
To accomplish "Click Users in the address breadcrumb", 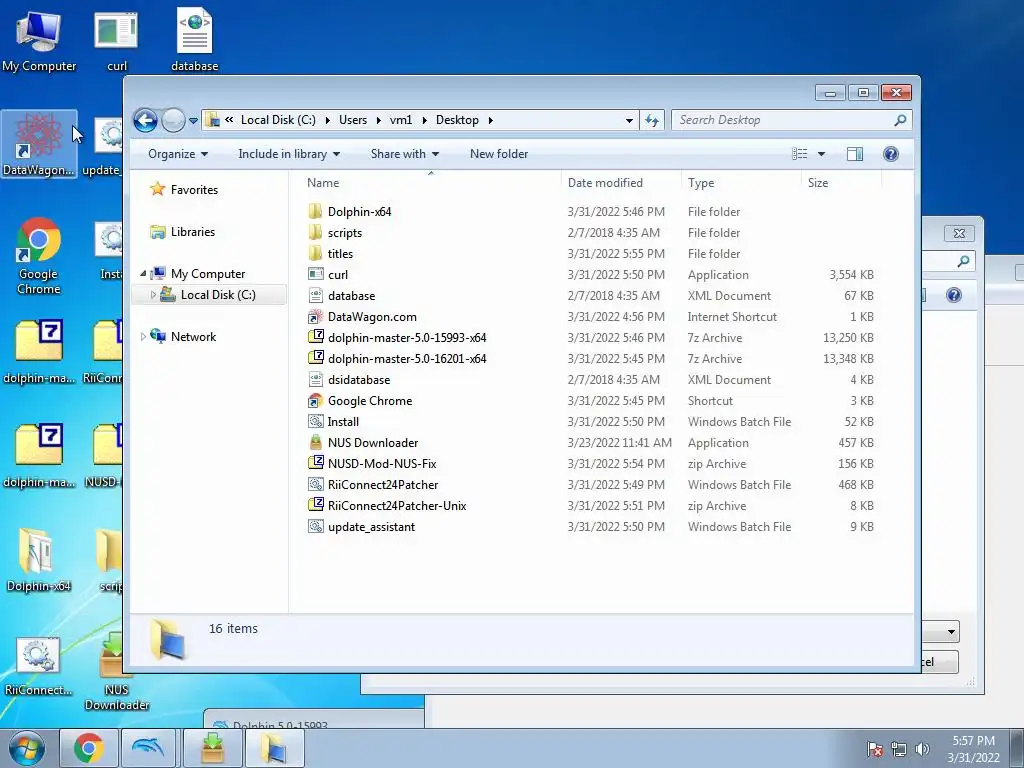I will [x=353, y=120].
